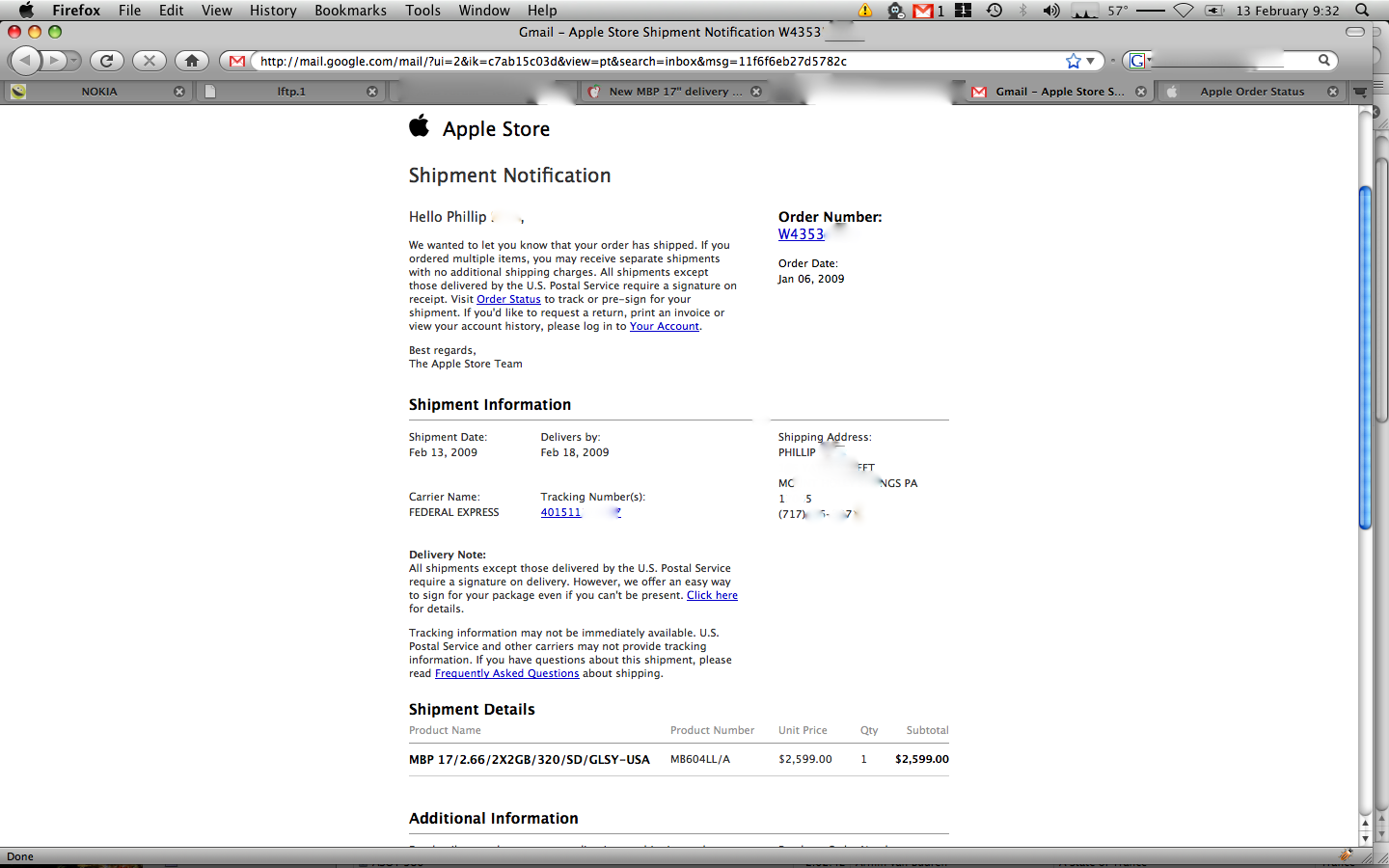Open the History menu

point(273,11)
